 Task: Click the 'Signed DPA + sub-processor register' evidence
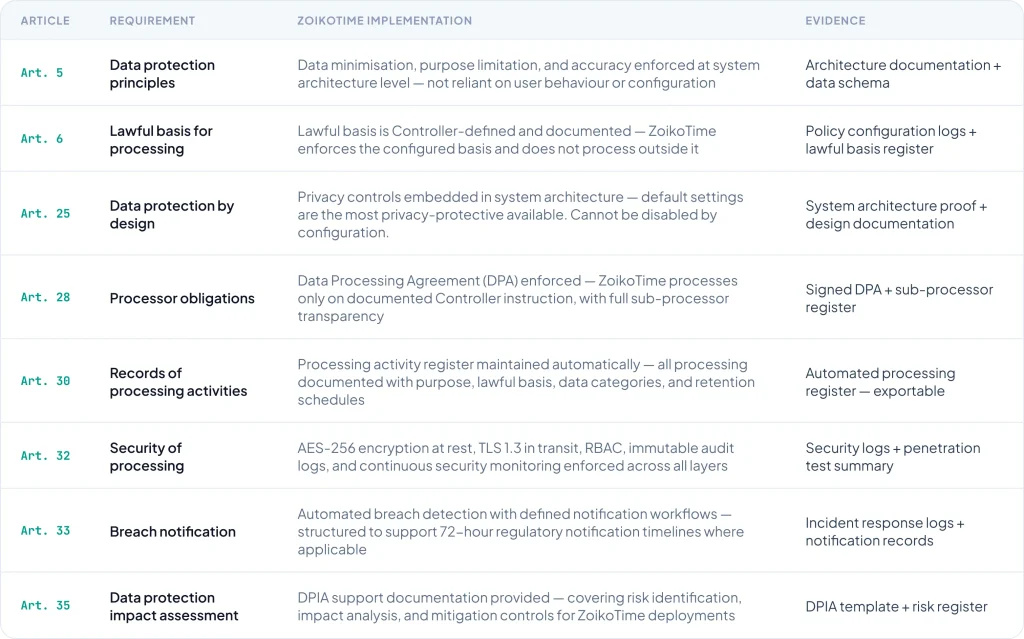(899, 298)
